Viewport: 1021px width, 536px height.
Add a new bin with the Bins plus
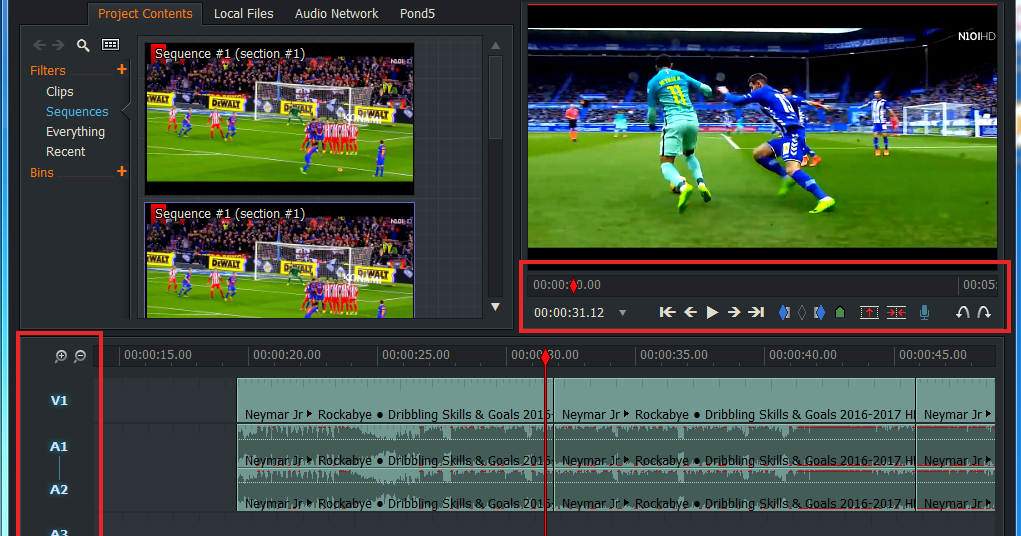(121, 171)
